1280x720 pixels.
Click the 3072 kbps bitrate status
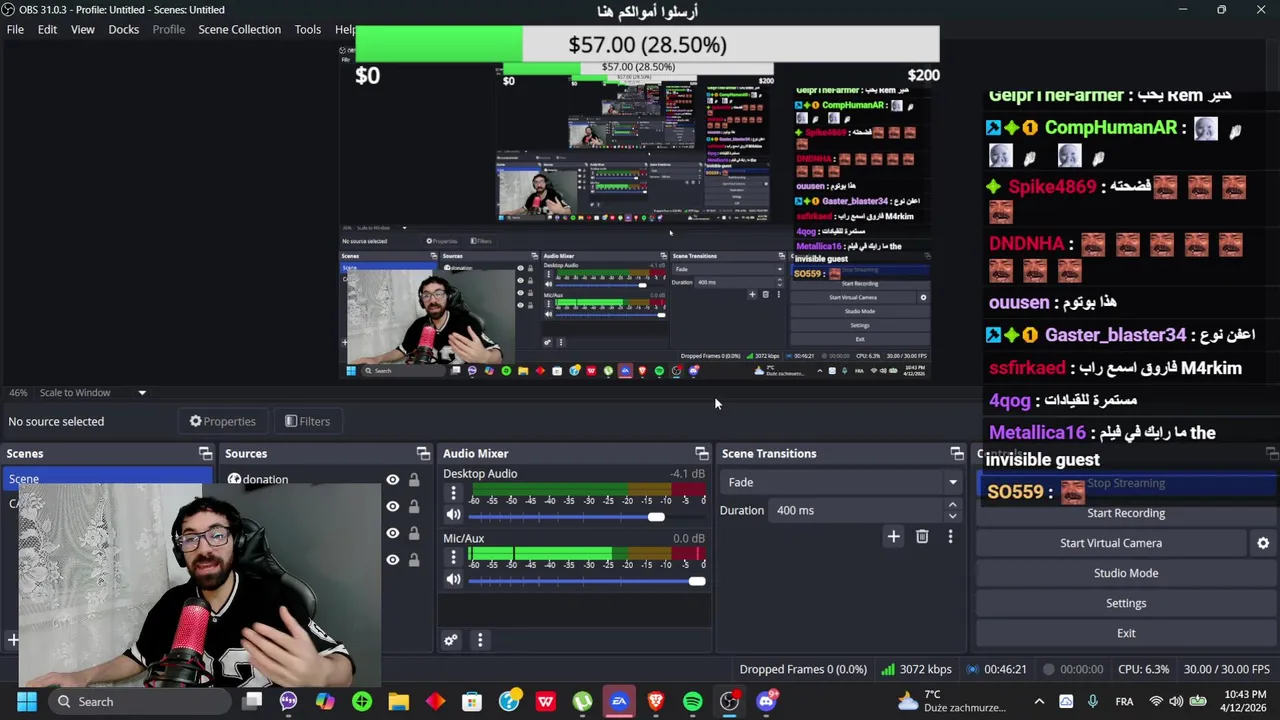pyautogui.click(x=916, y=669)
